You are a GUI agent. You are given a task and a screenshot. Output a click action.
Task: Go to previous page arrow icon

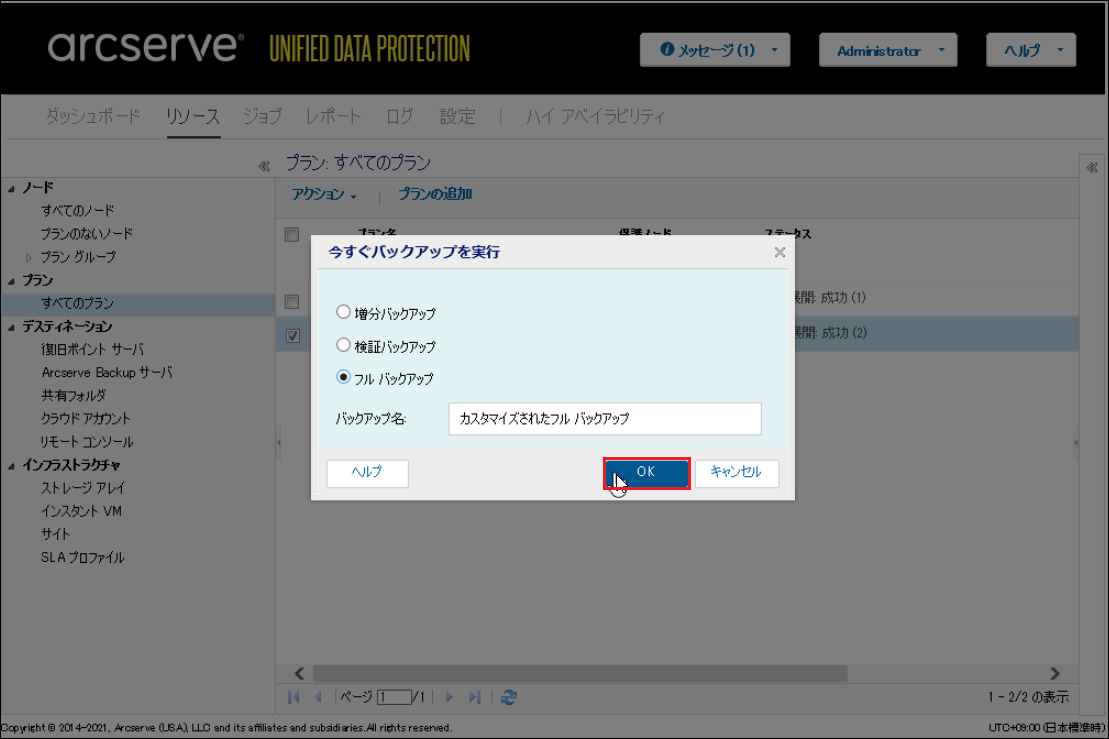(318, 697)
